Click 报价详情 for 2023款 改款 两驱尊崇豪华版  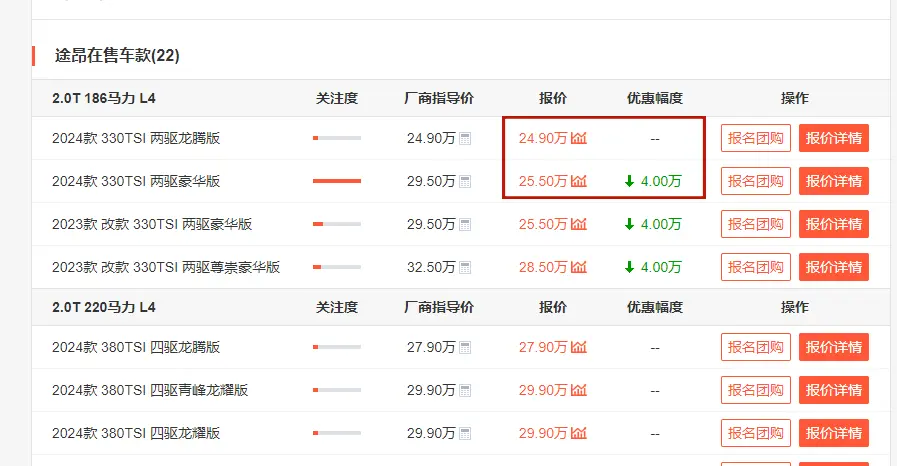pyautogui.click(x=834, y=267)
